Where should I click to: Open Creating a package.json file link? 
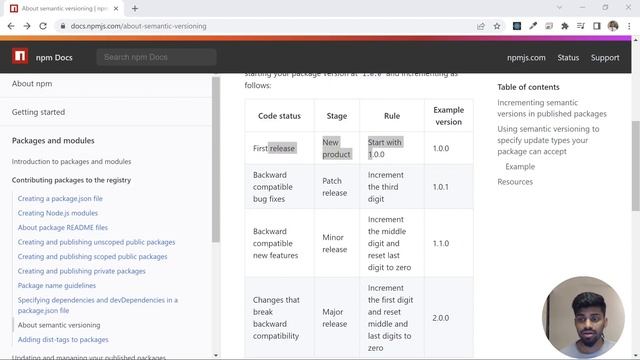pos(60,198)
